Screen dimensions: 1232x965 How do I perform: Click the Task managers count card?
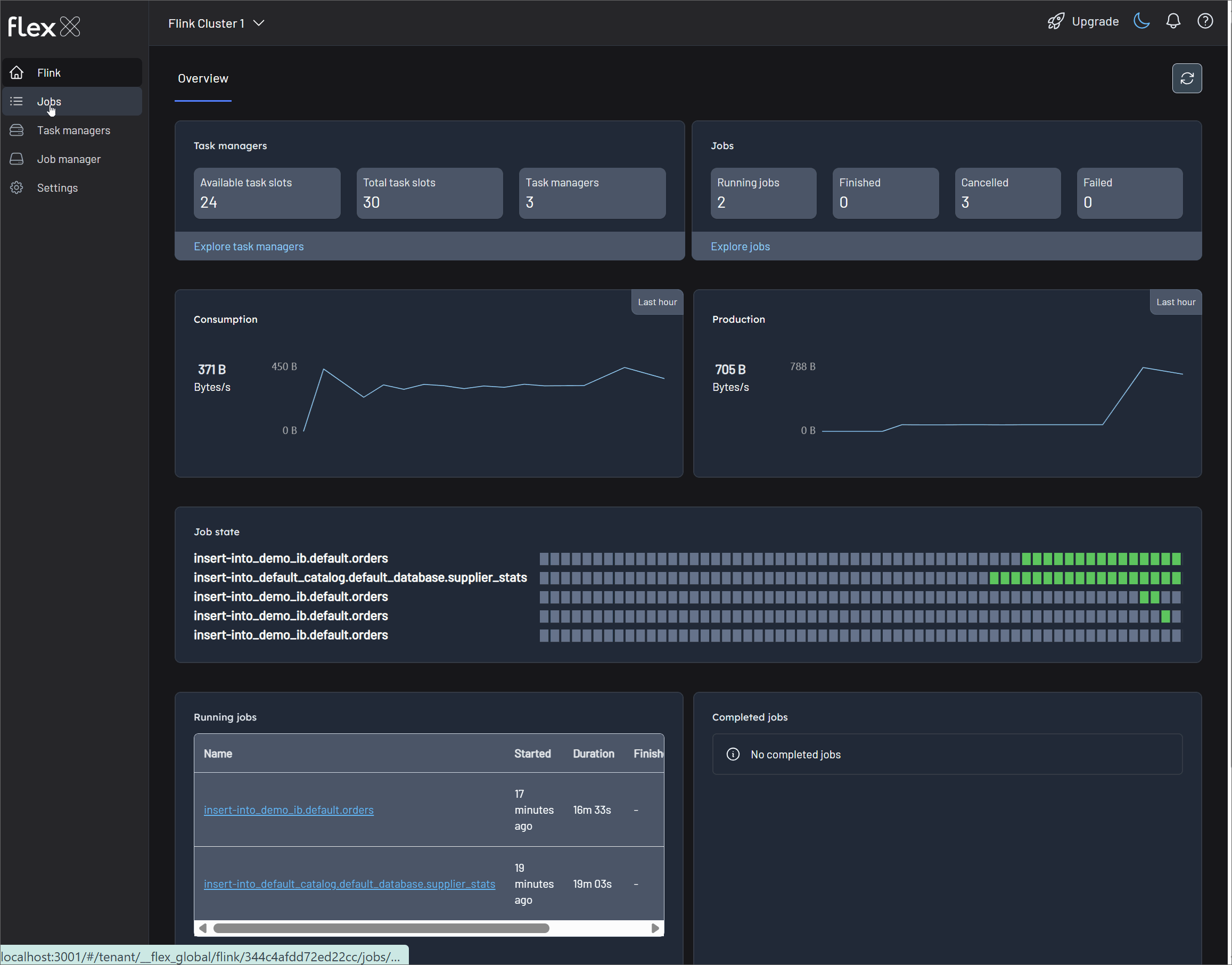[x=592, y=193]
